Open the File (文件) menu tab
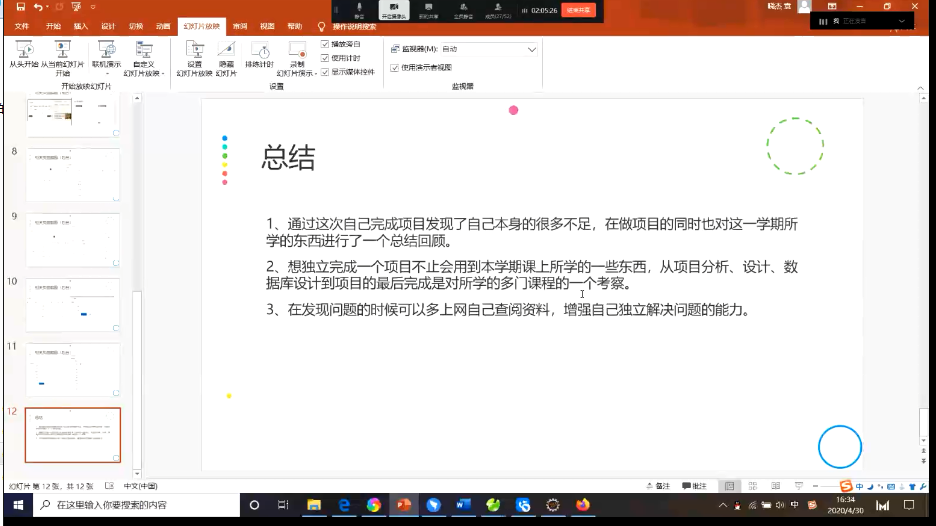Image resolution: width=936 pixels, height=526 pixels. coord(22,26)
